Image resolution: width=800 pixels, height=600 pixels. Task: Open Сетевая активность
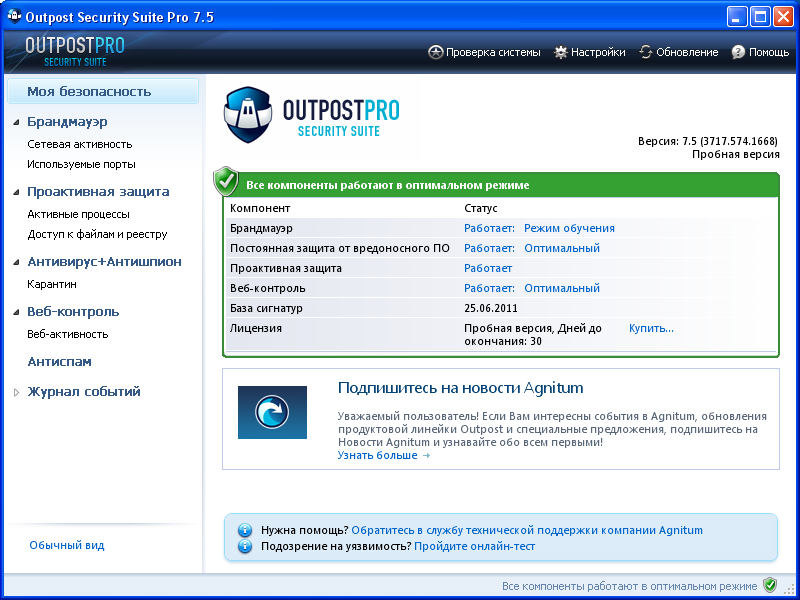coord(80,144)
